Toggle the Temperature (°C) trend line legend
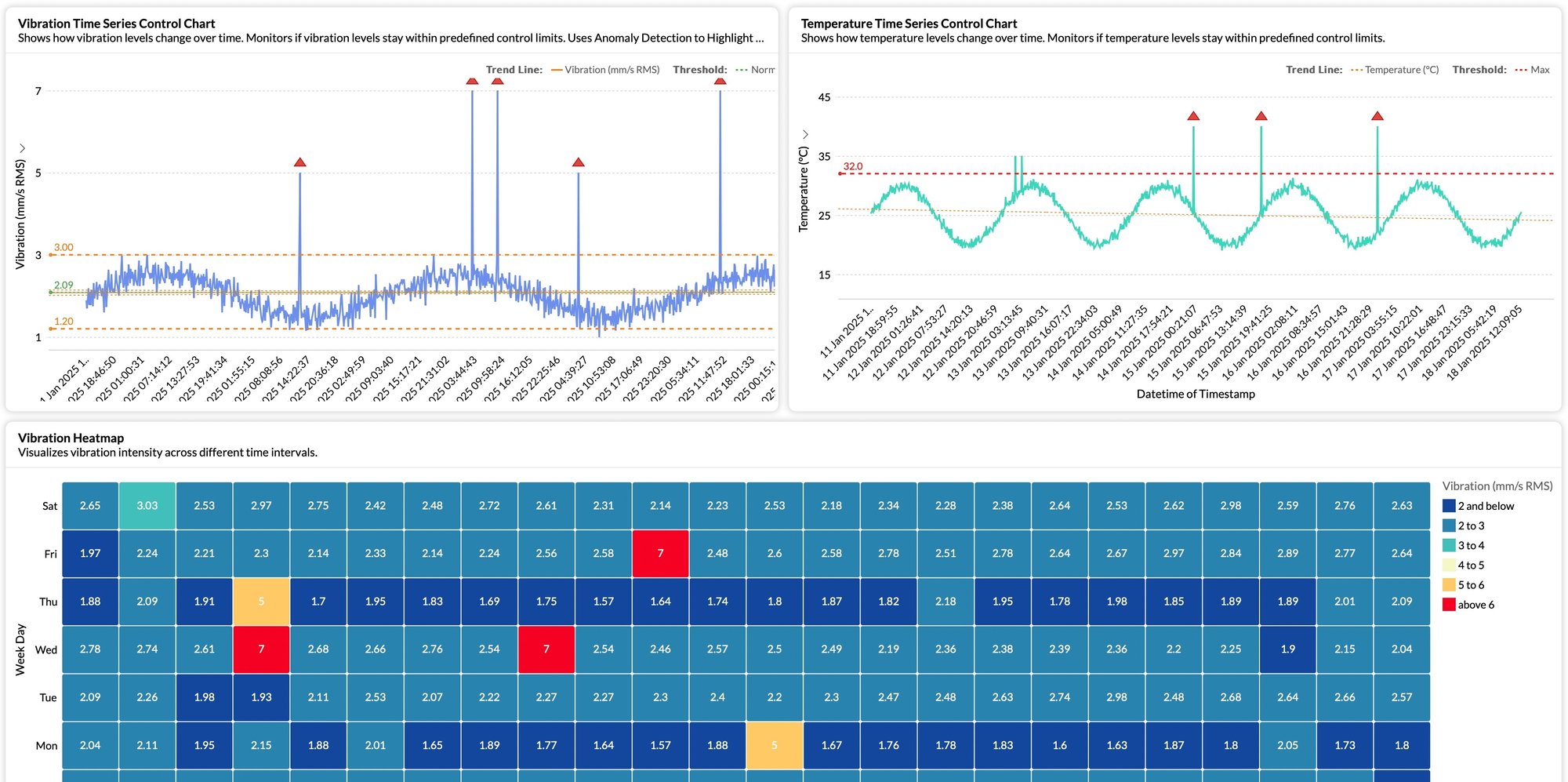The width and height of the screenshot is (1568, 782). tap(1396, 70)
